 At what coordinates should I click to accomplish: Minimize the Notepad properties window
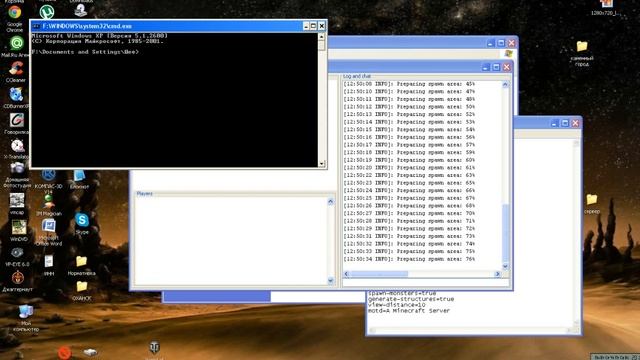pyautogui.click(x=554, y=123)
